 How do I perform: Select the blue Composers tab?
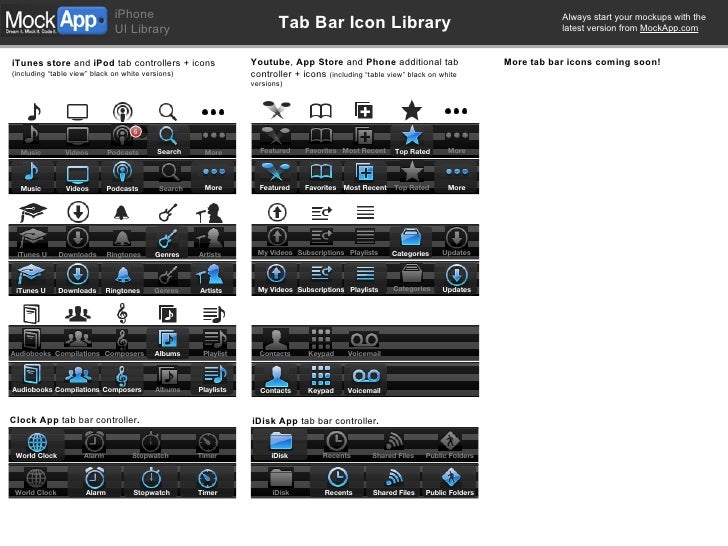122,379
